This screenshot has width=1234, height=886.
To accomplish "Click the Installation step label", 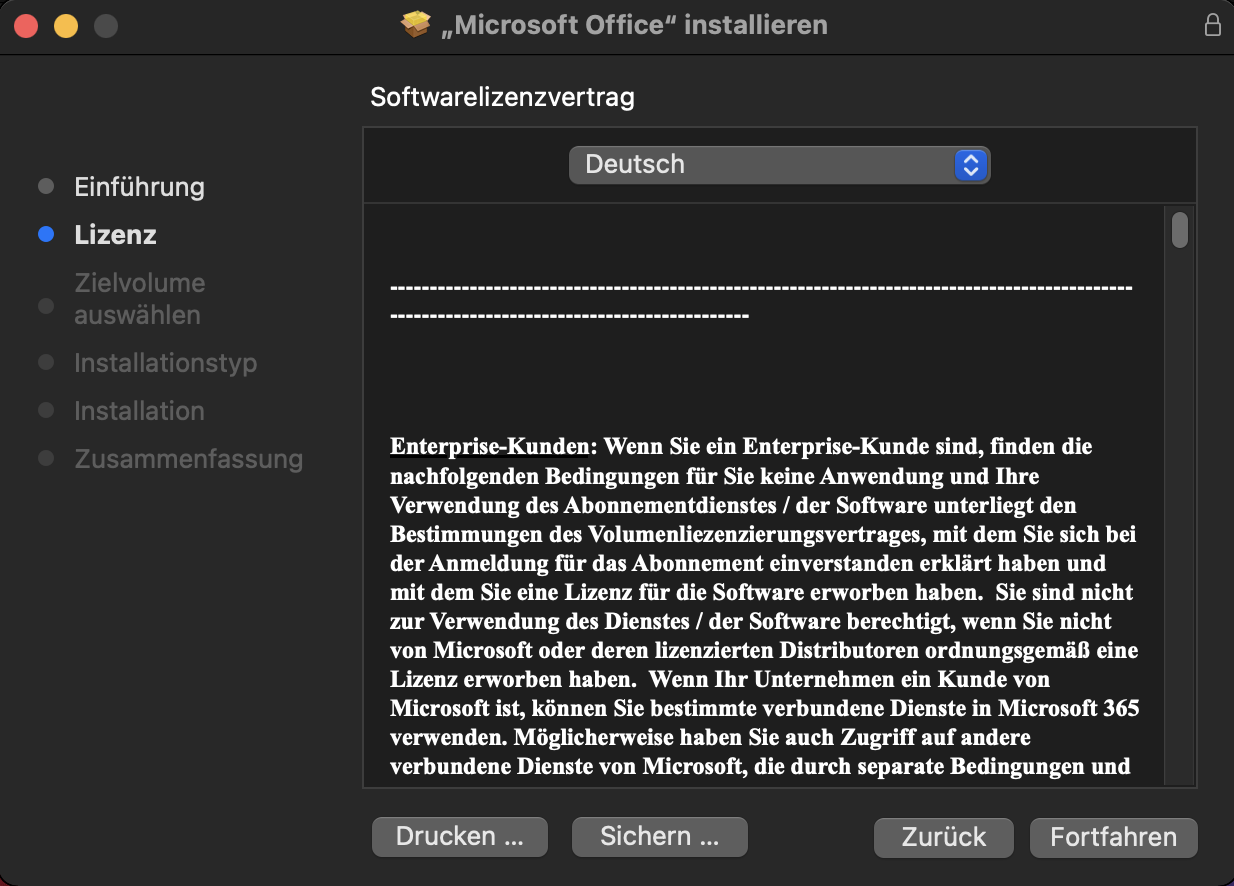I will (x=139, y=411).
